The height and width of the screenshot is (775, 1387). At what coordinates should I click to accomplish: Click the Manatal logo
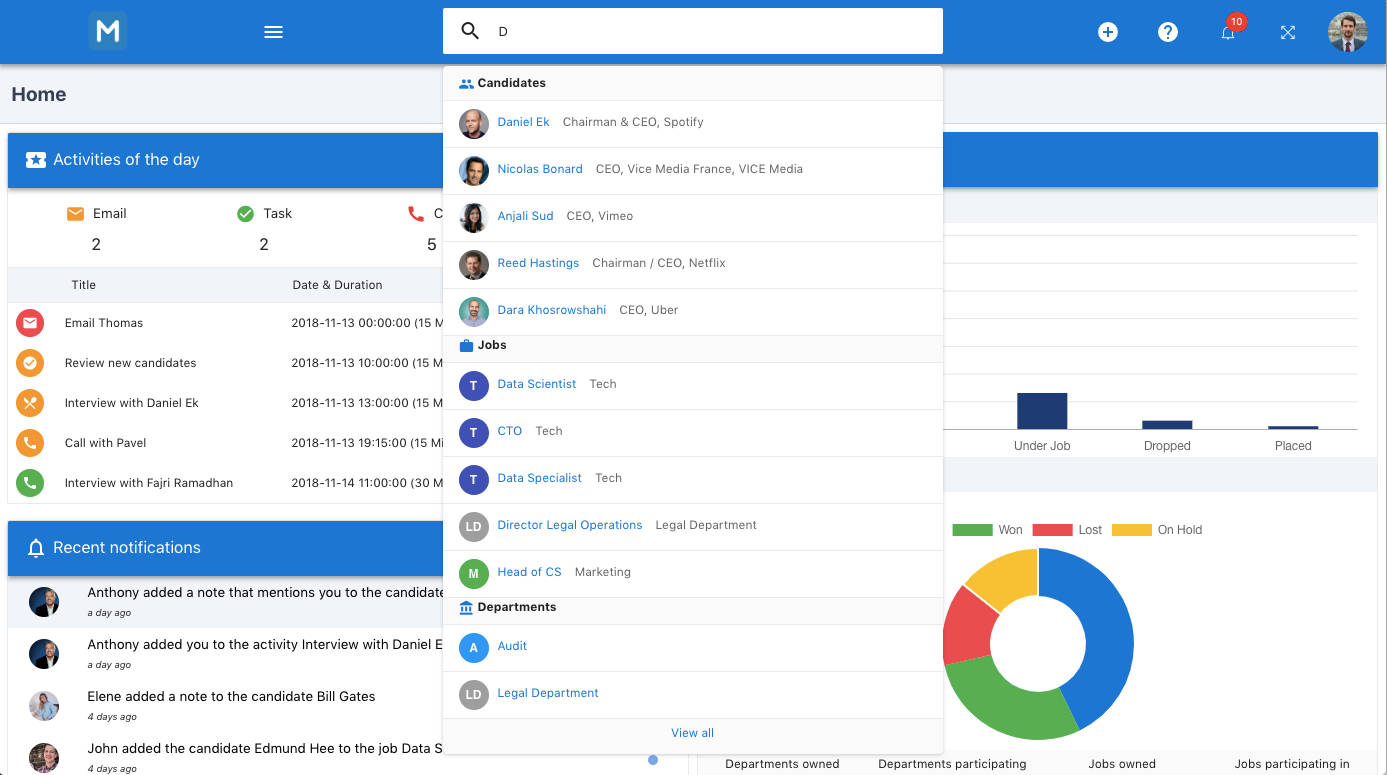[x=107, y=31]
